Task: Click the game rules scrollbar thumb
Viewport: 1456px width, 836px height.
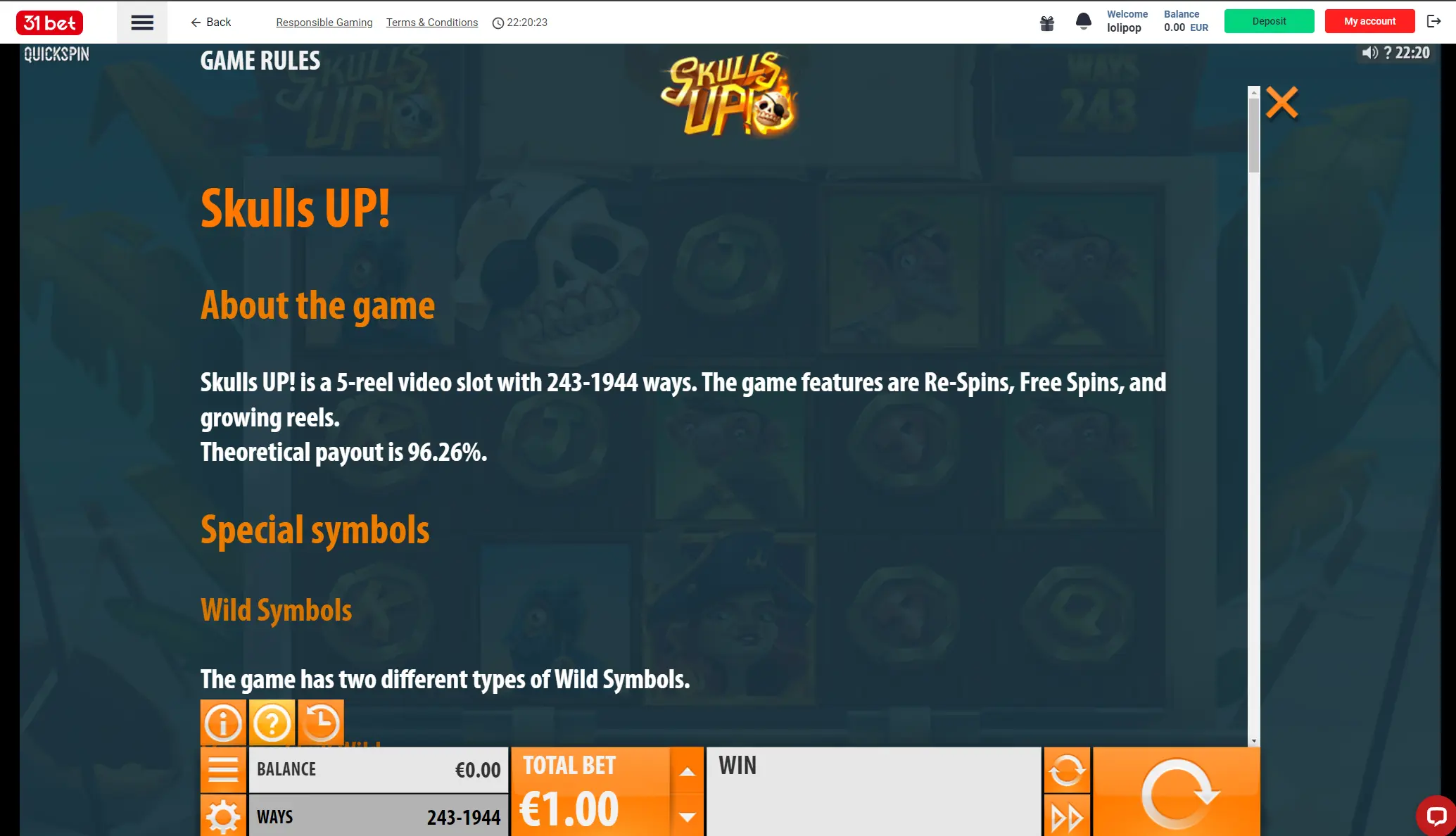Action: (1253, 135)
